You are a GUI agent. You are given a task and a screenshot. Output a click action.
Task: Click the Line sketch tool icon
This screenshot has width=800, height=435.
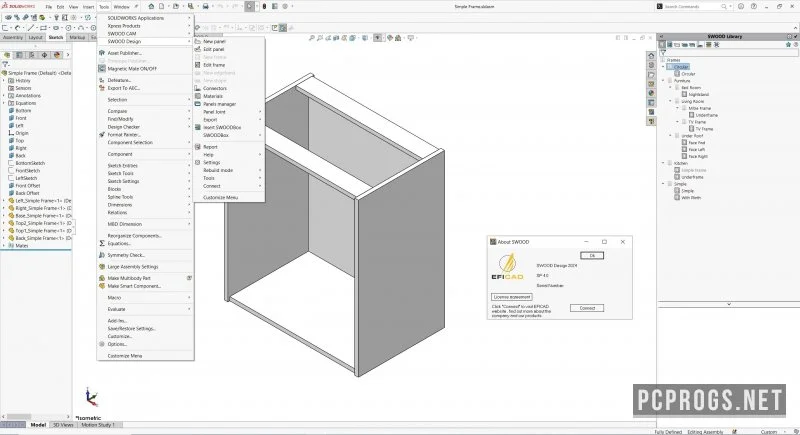pyautogui.click(x=31, y=28)
